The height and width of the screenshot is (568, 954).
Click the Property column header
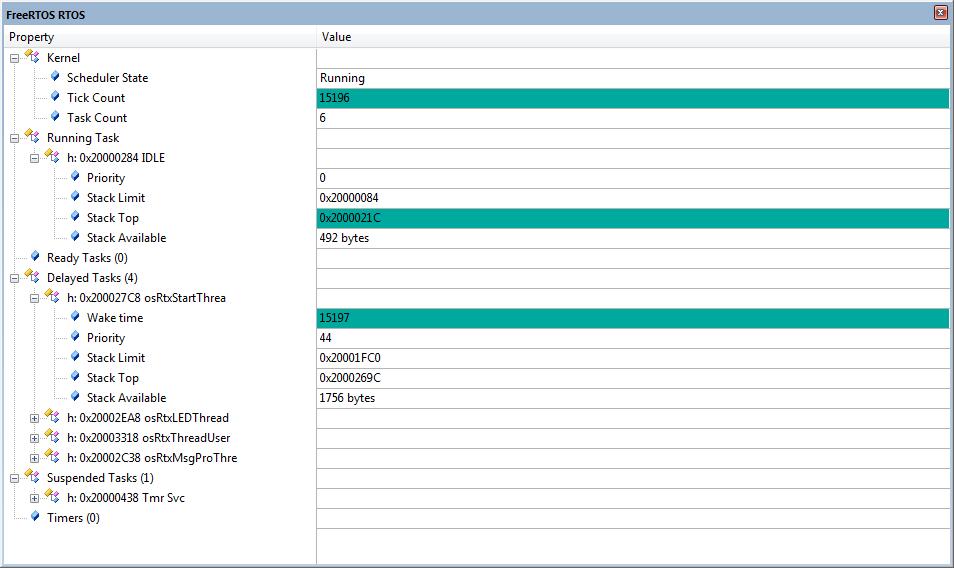point(159,37)
